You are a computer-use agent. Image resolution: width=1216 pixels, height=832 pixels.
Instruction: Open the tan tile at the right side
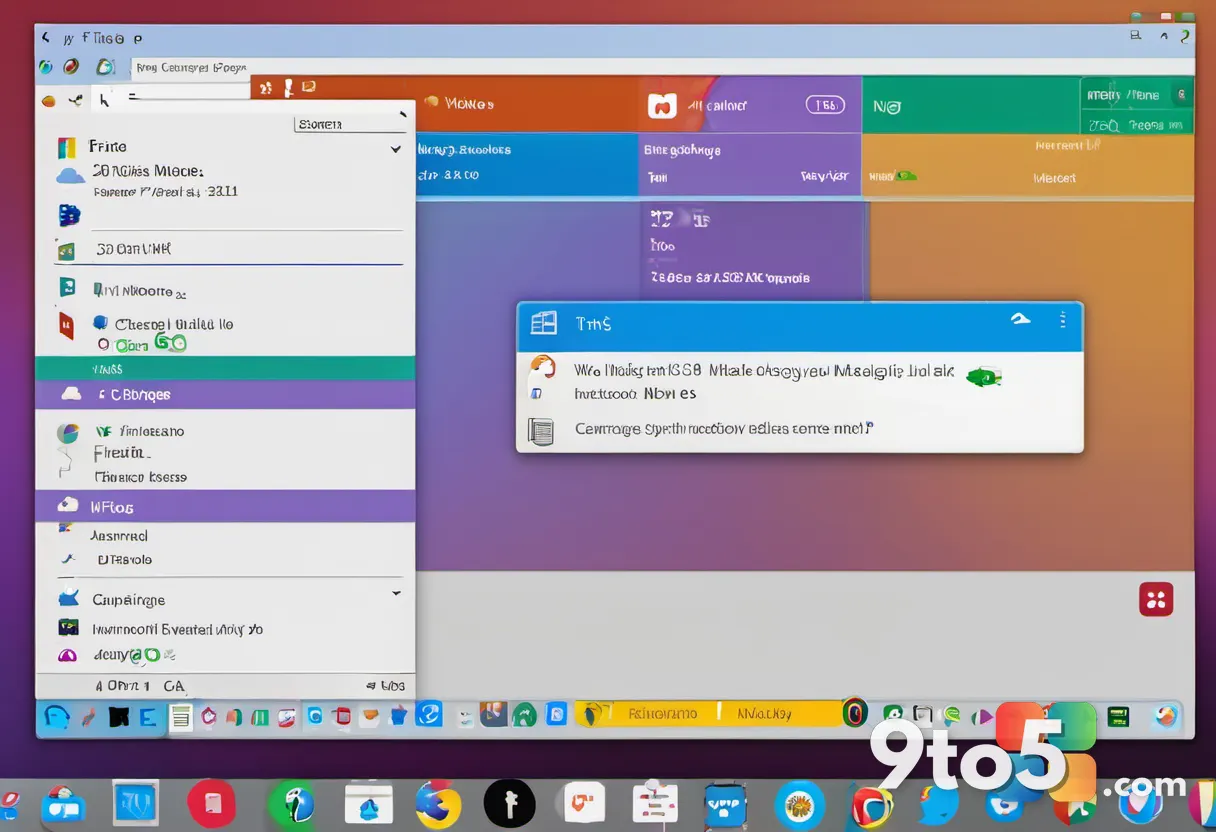(x=1028, y=164)
